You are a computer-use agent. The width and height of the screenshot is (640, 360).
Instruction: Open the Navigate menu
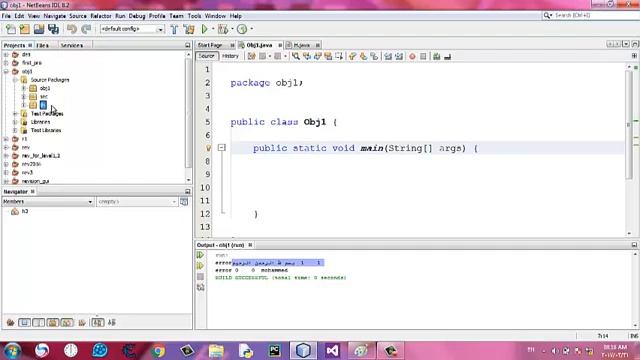[x=55, y=16]
